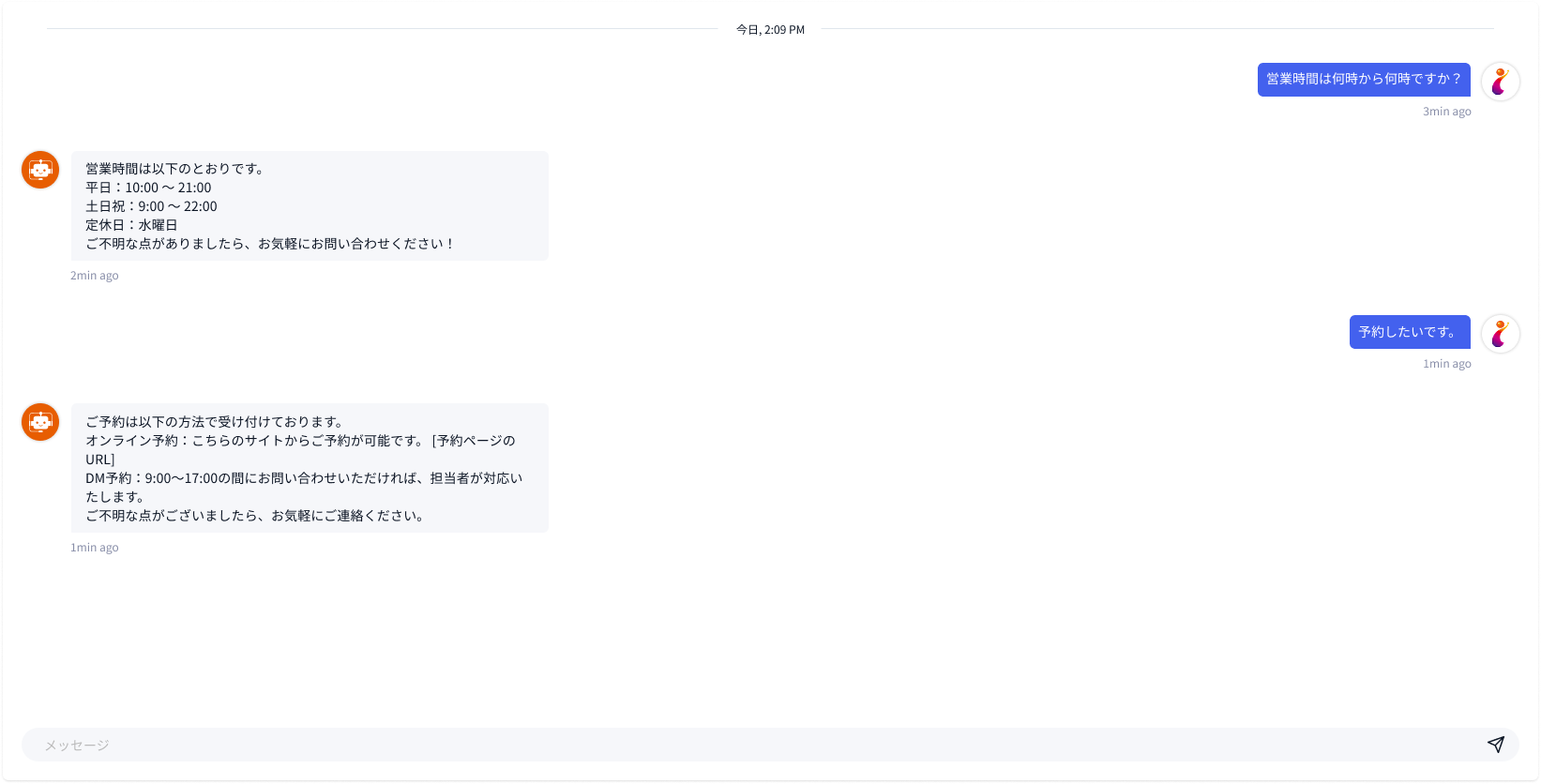This screenshot has width=1541, height=784.
Task: Select the 営業時間は何時から何時ですか？ message bubble
Action: click(1363, 80)
